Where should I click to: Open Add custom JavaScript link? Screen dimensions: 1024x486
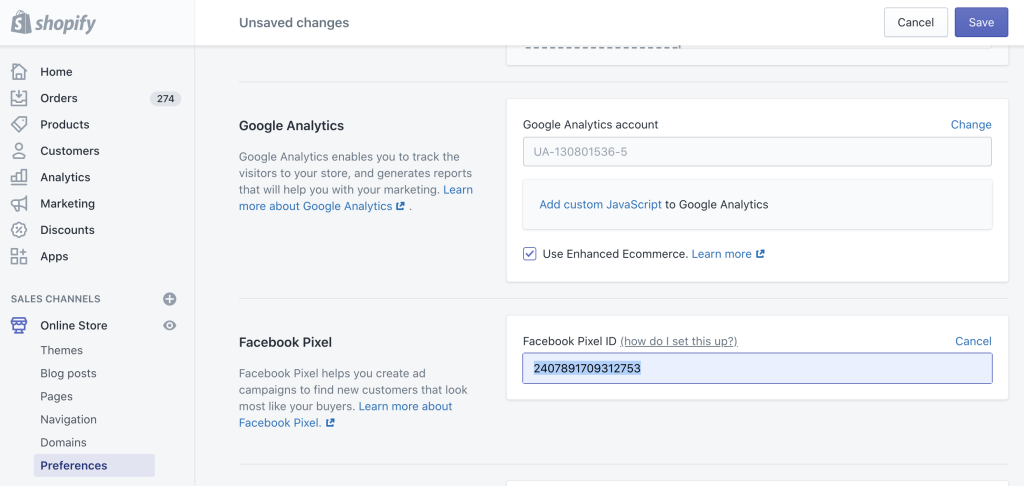pos(600,204)
